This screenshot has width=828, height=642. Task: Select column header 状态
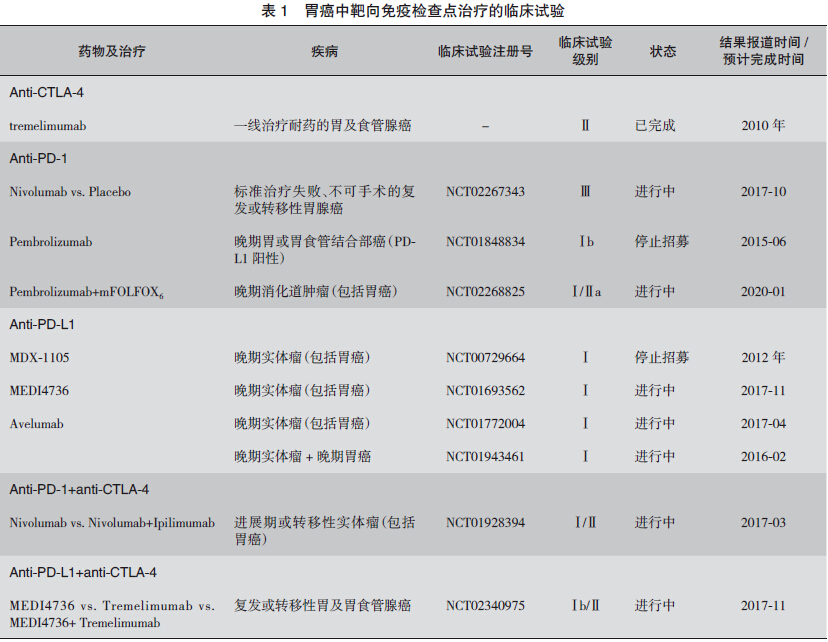coord(663,51)
